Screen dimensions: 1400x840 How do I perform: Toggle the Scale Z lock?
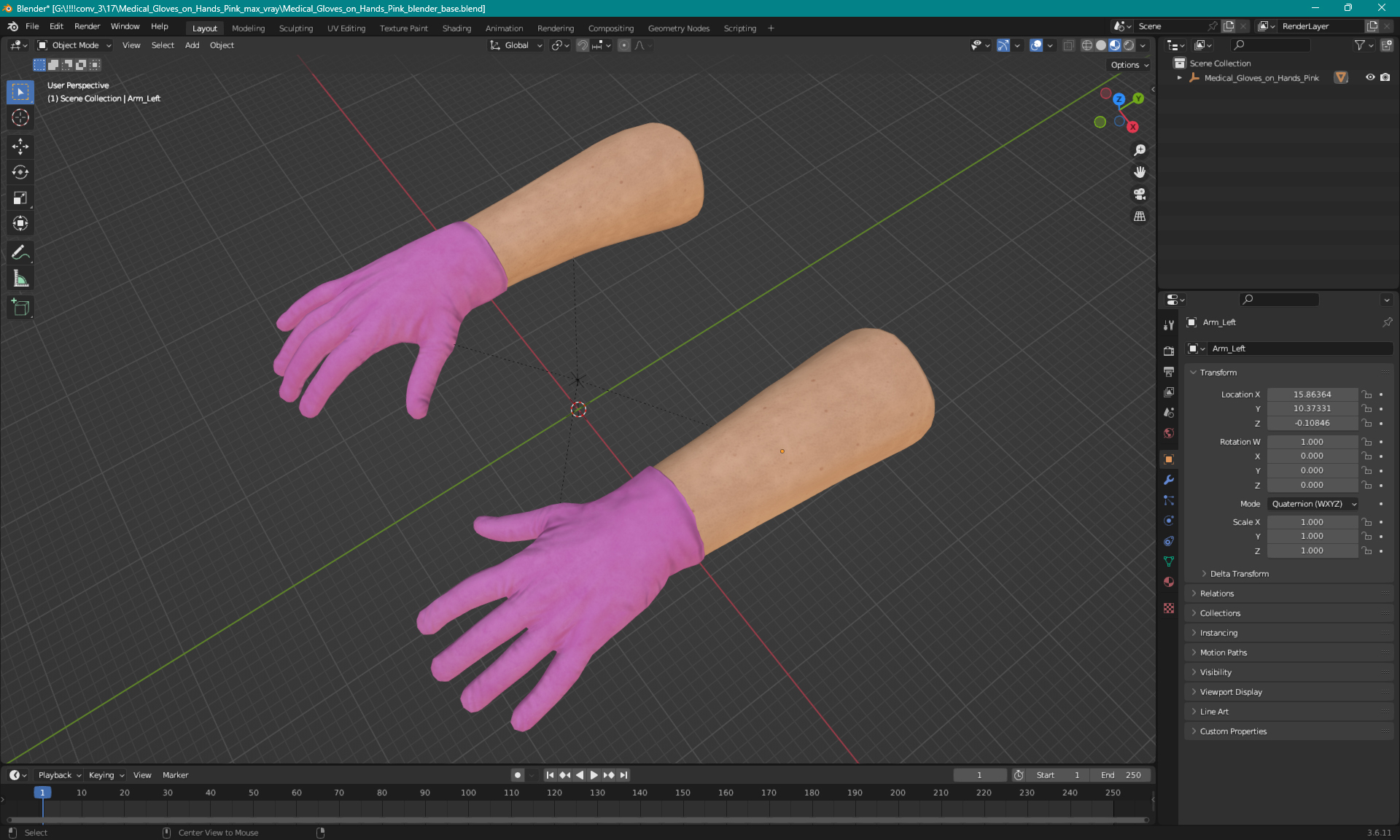tap(1367, 551)
